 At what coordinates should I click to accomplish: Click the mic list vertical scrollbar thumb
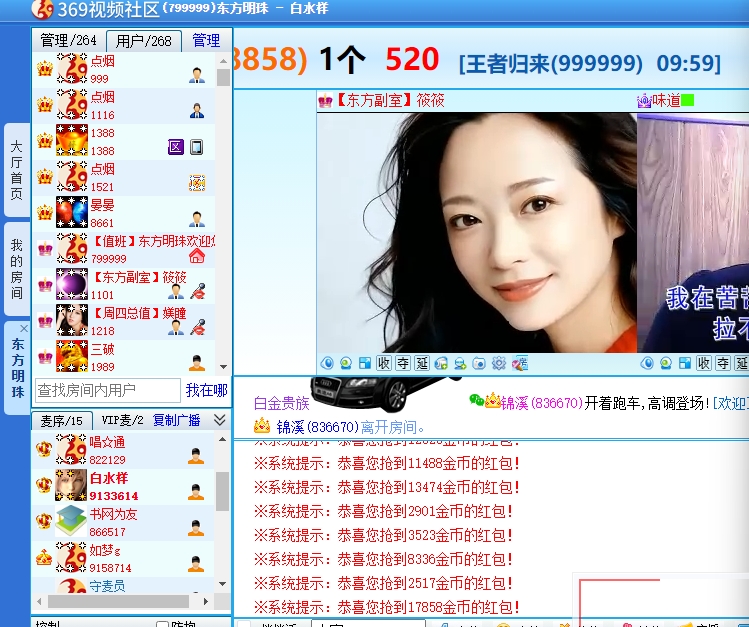click(x=222, y=490)
